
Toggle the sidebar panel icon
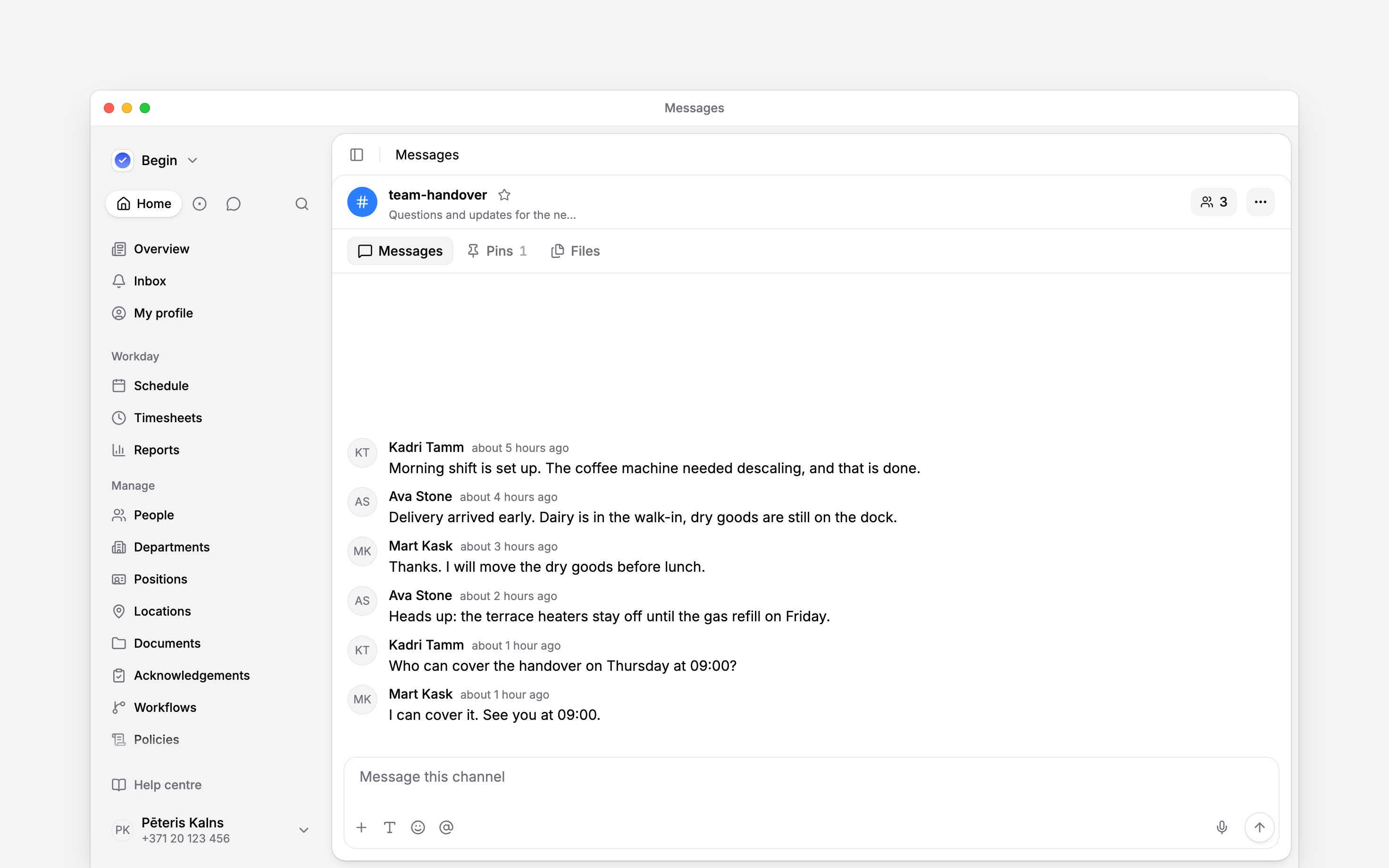pyautogui.click(x=356, y=155)
